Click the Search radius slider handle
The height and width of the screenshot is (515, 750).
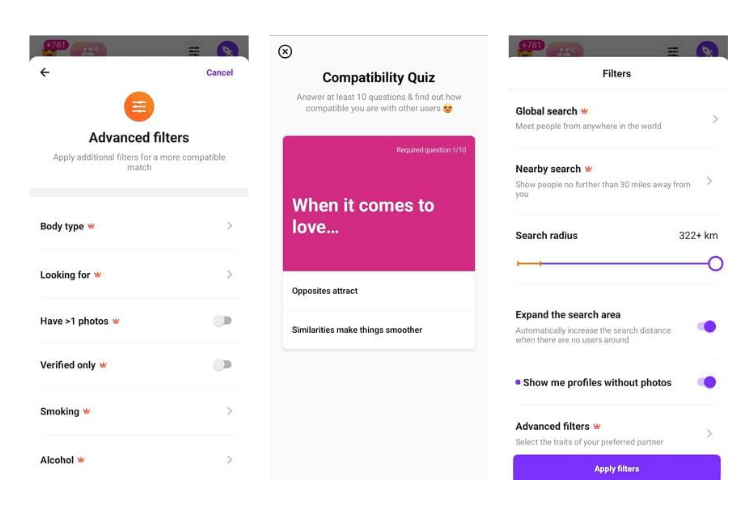715,263
